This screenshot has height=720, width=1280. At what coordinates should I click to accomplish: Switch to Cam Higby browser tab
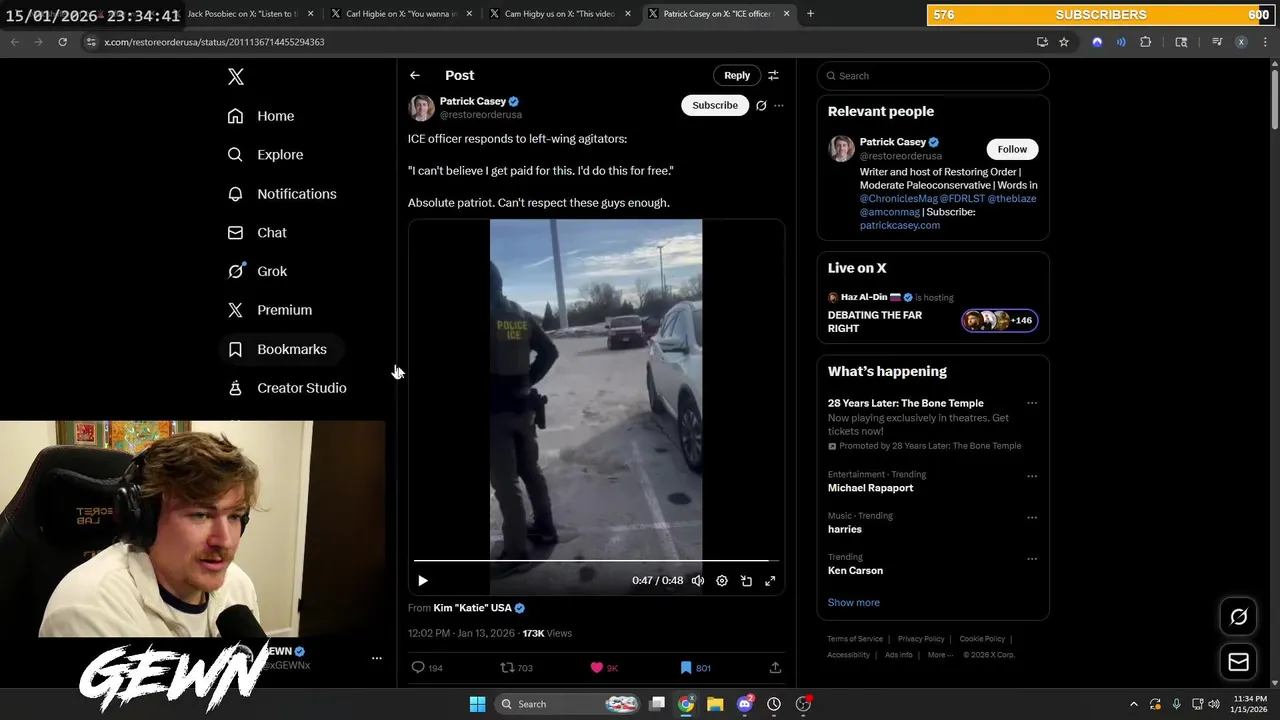559,14
